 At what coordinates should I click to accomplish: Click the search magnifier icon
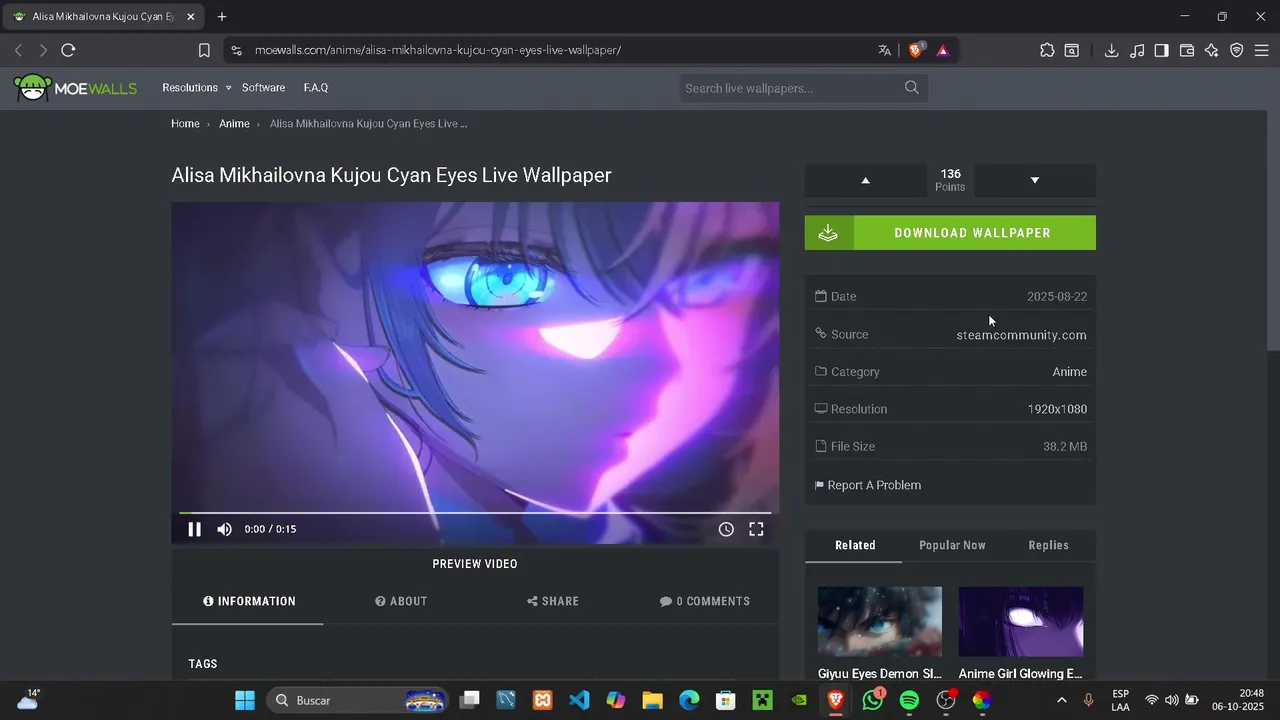(912, 88)
